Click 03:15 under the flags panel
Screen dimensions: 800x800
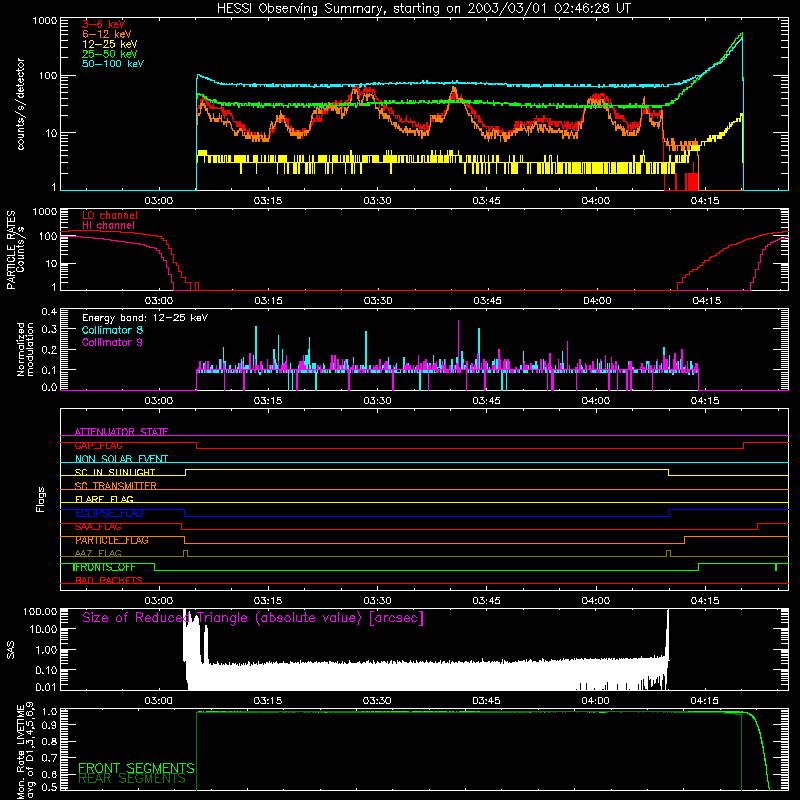(268, 601)
